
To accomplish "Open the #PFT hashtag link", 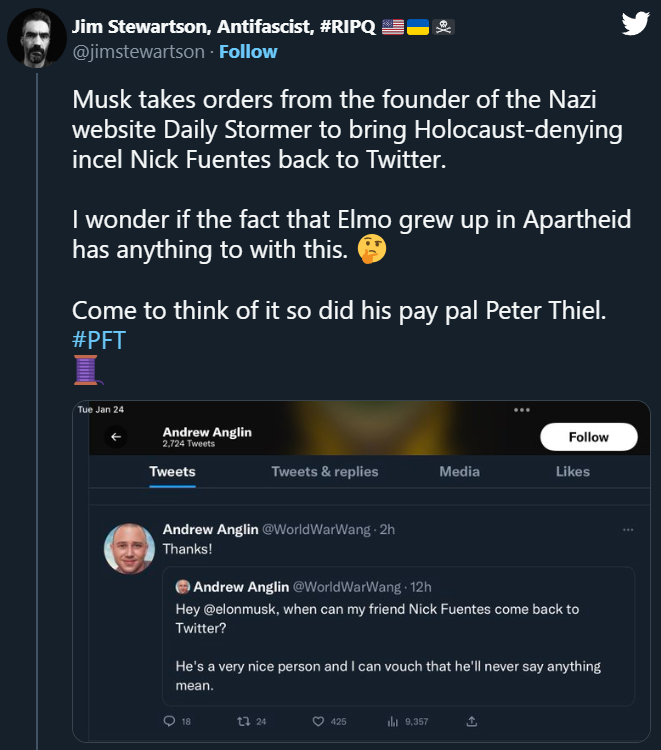I will (99, 339).
